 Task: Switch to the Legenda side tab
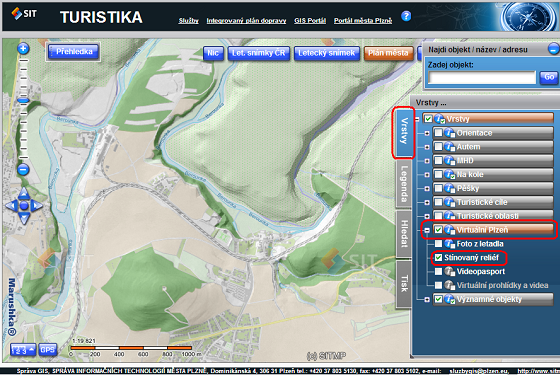tap(404, 184)
